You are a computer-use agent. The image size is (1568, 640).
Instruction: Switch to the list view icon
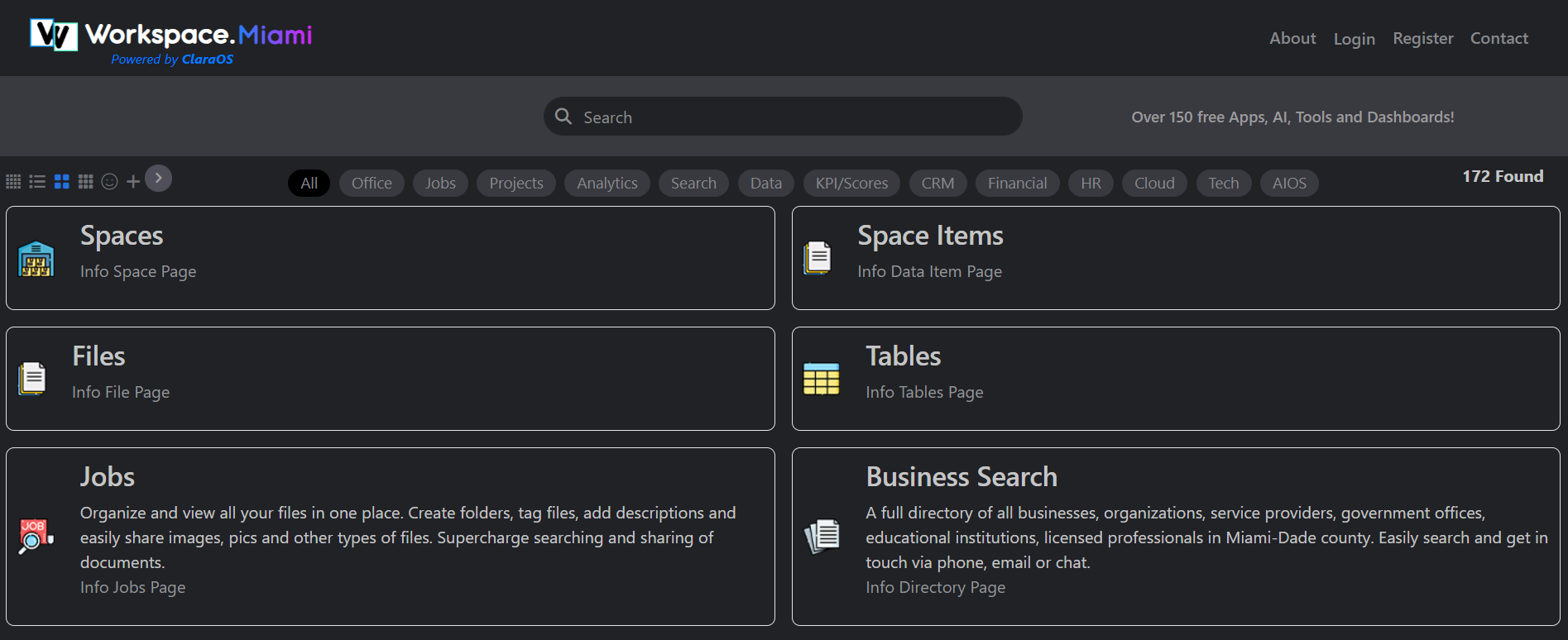(x=37, y=182)
